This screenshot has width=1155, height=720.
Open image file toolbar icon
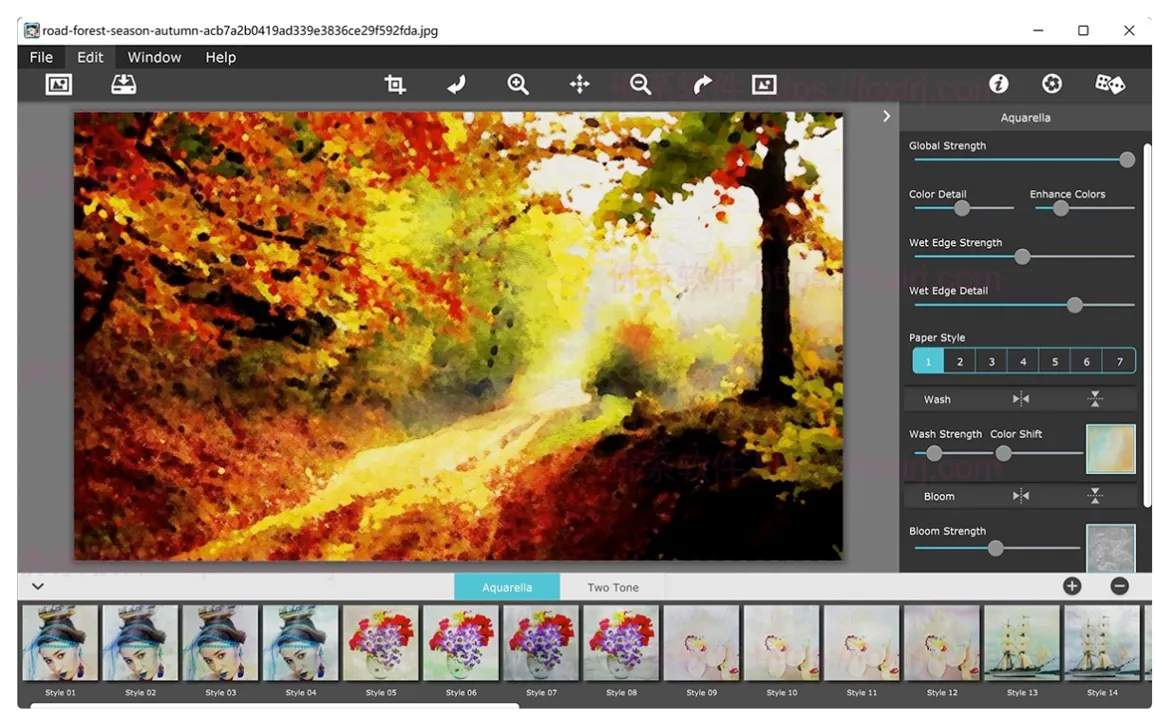click(59, 85)
